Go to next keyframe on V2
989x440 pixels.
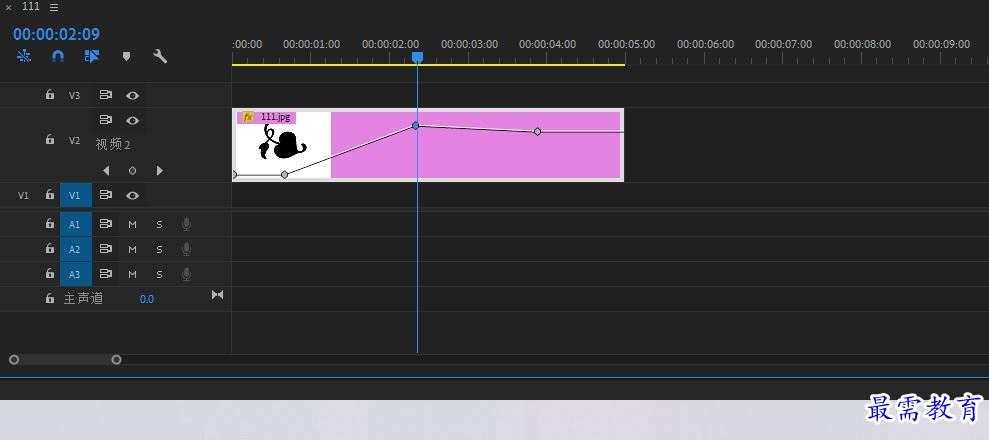160,170
